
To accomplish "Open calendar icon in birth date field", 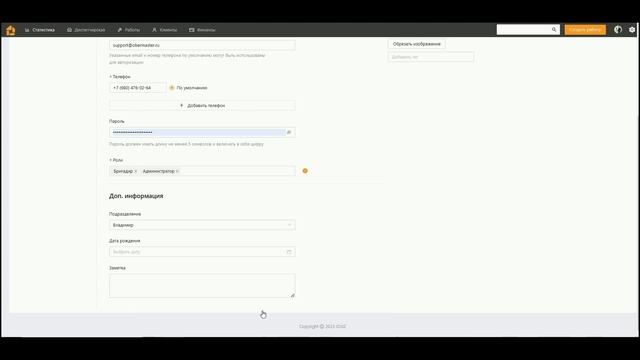I will 289,252.
